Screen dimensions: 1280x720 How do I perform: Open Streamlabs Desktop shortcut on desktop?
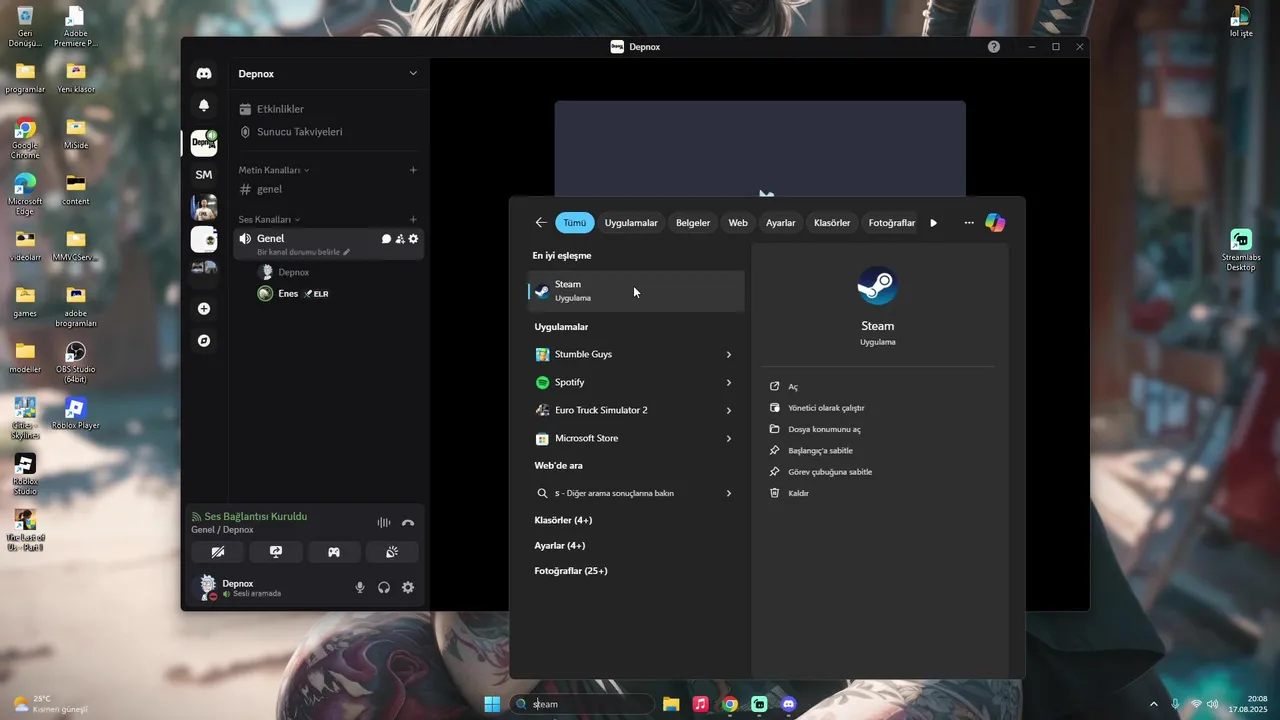click(1241, 250)
